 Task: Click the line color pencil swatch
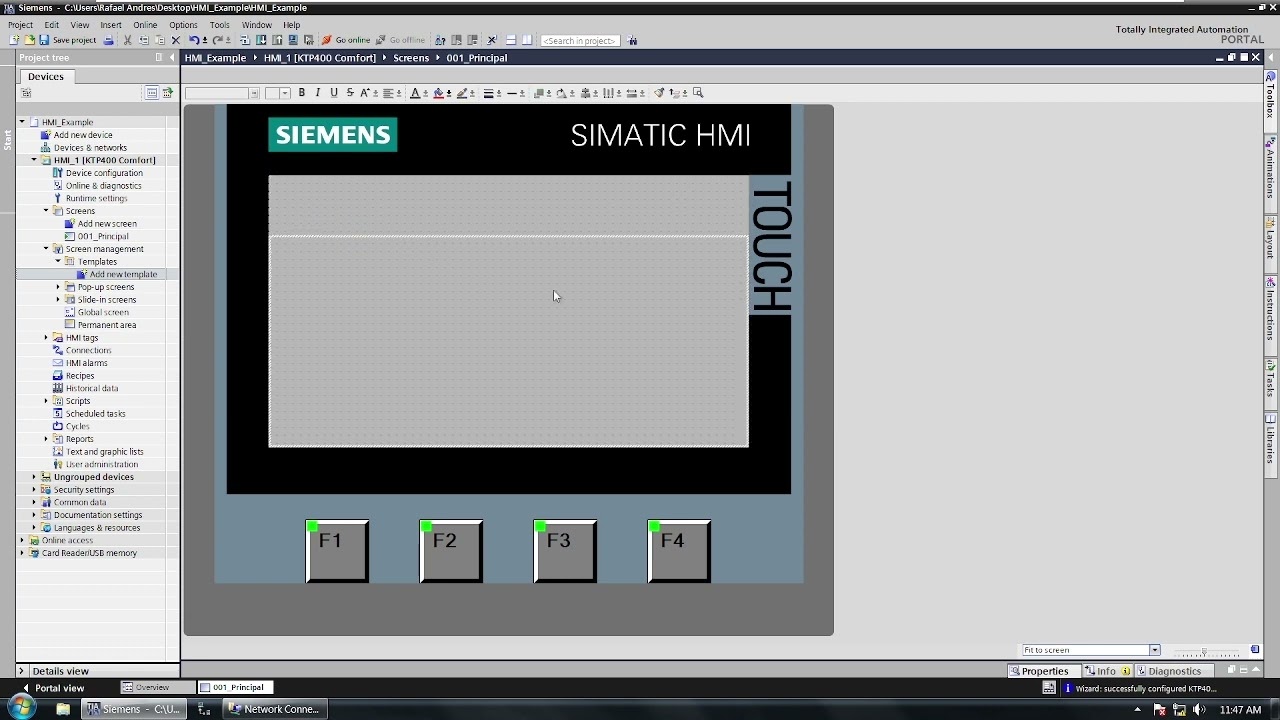pyautogui.click(x=462, y=93)
